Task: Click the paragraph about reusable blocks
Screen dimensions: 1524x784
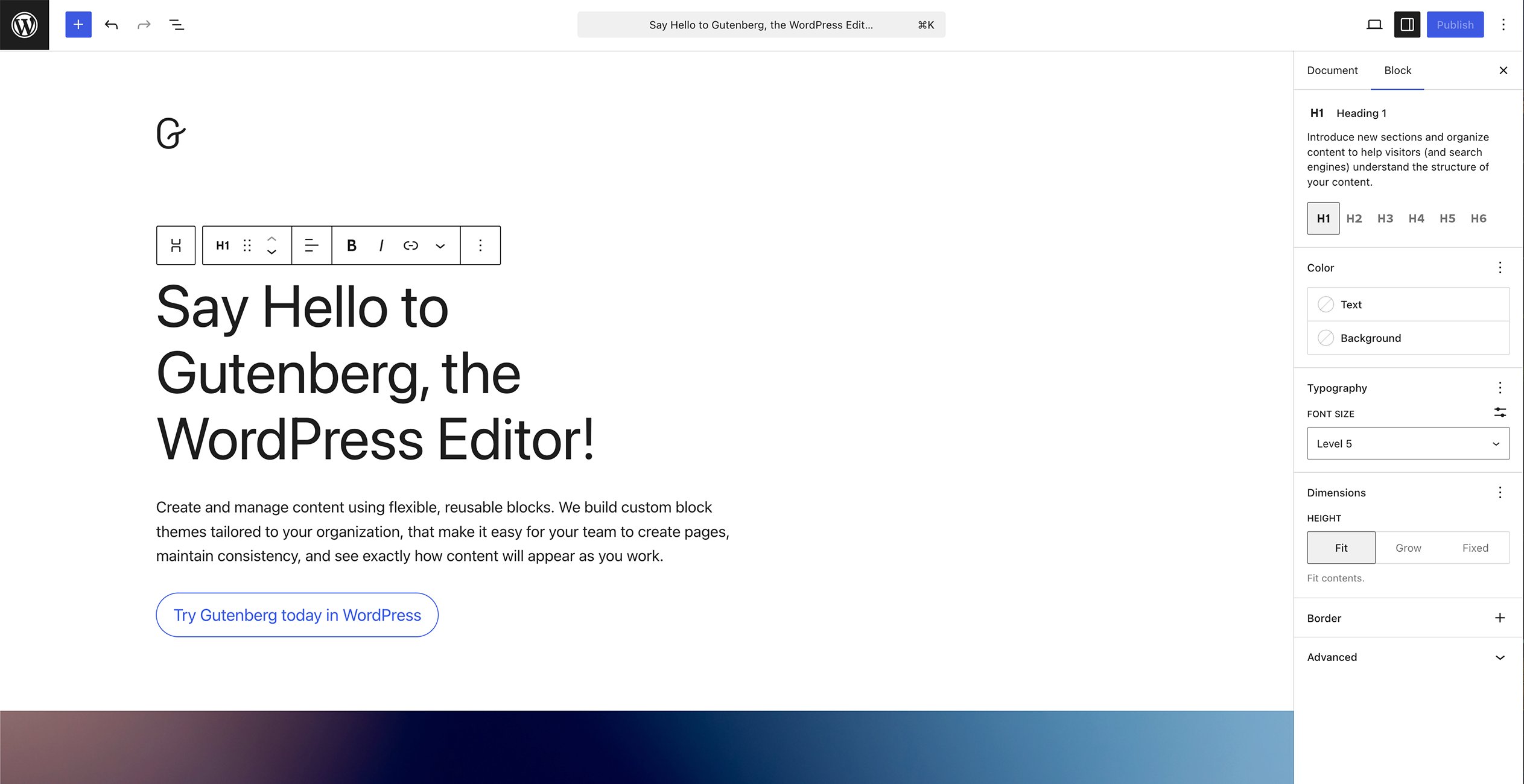Action: (443, 532)
